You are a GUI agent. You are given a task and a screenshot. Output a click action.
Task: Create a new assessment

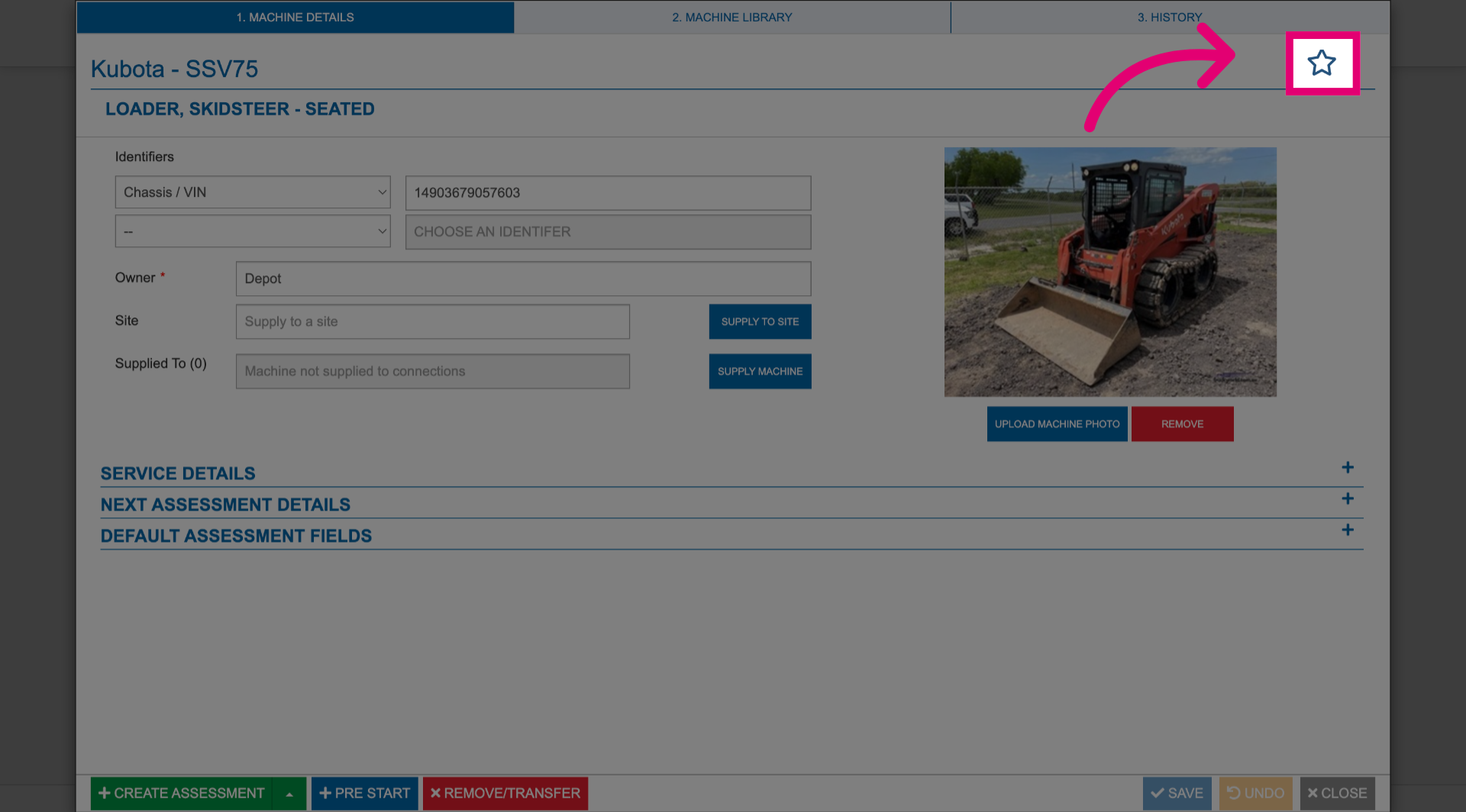tap(182, 794)
